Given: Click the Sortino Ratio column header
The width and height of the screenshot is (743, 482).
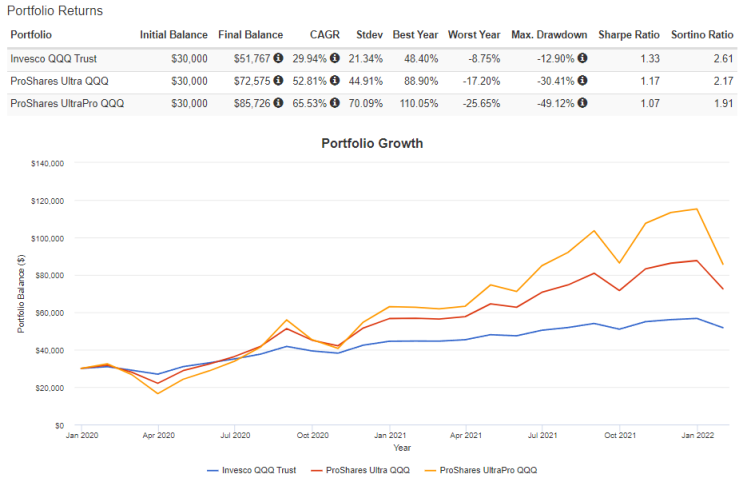Looking at the screenshot, I should pos(702,35).
